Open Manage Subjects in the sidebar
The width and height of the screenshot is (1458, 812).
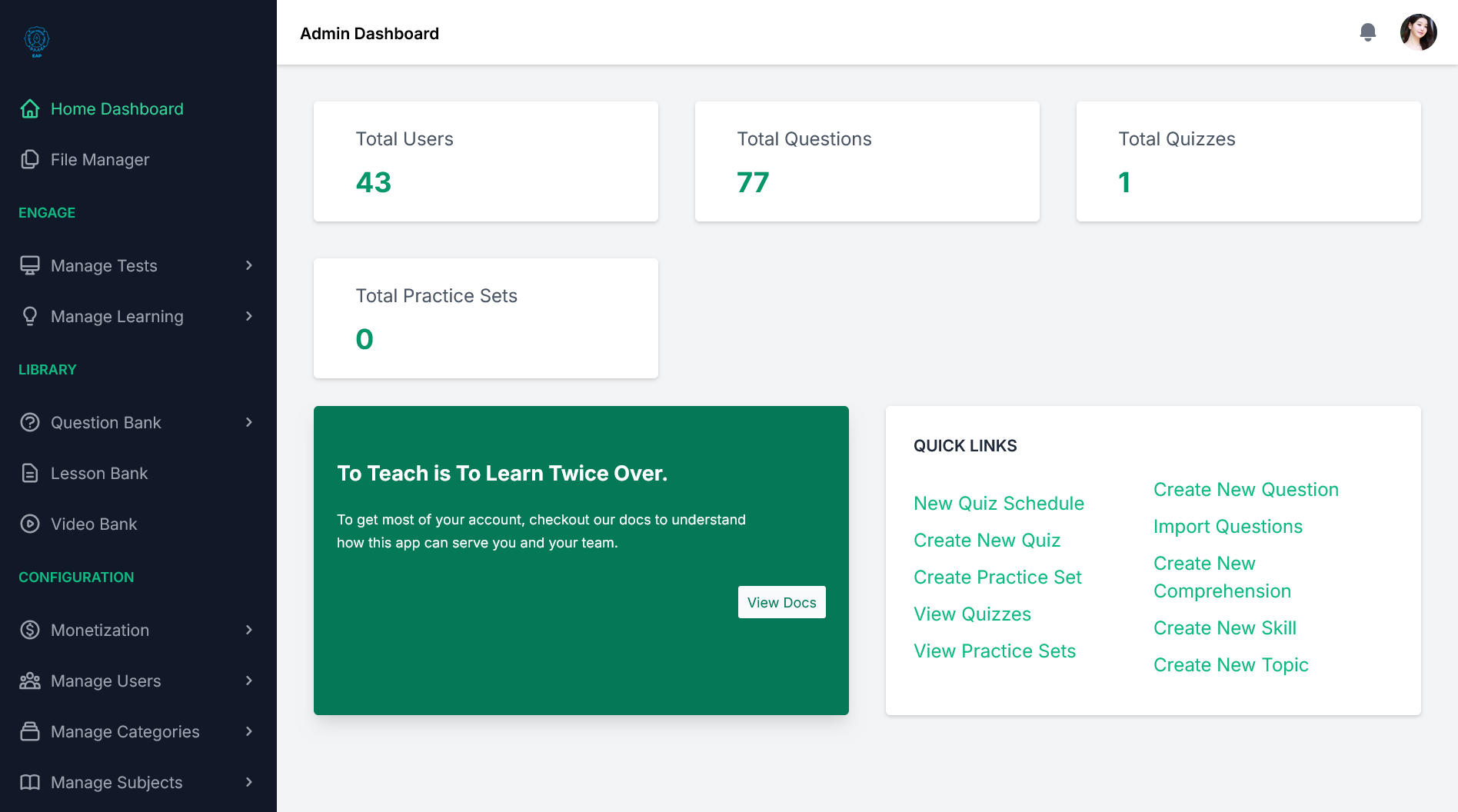pyautogui.click(x=117, y=783)
